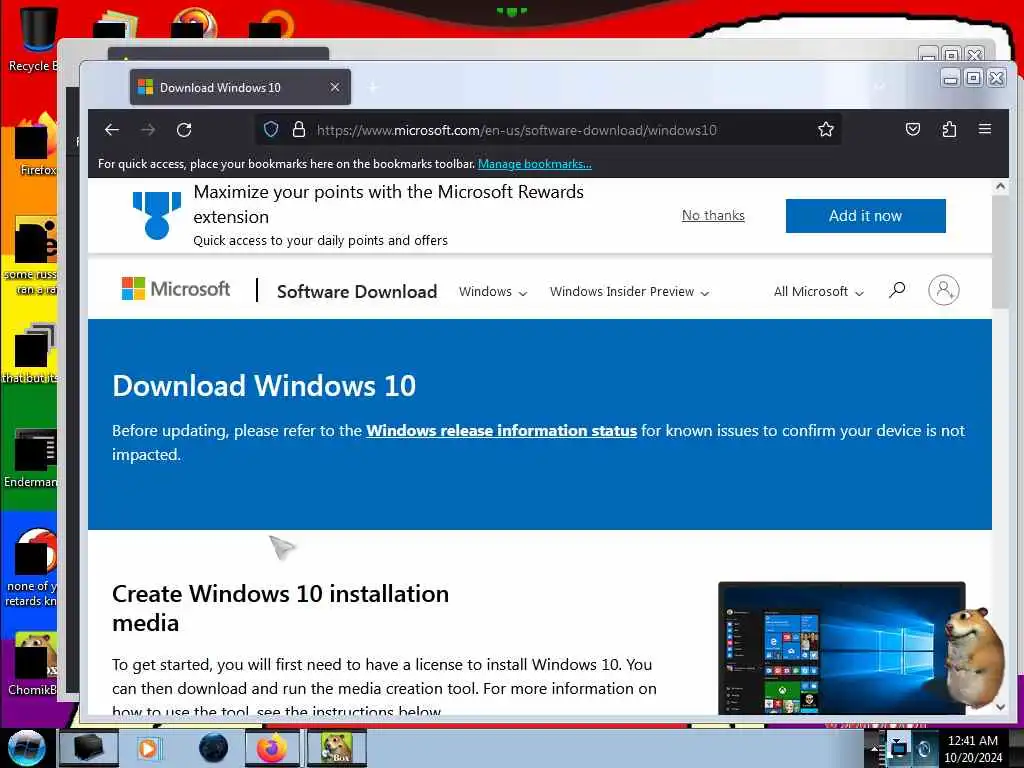Show hidden tray icons arrow
This screenshot has width=1024, height=768.
874,748
